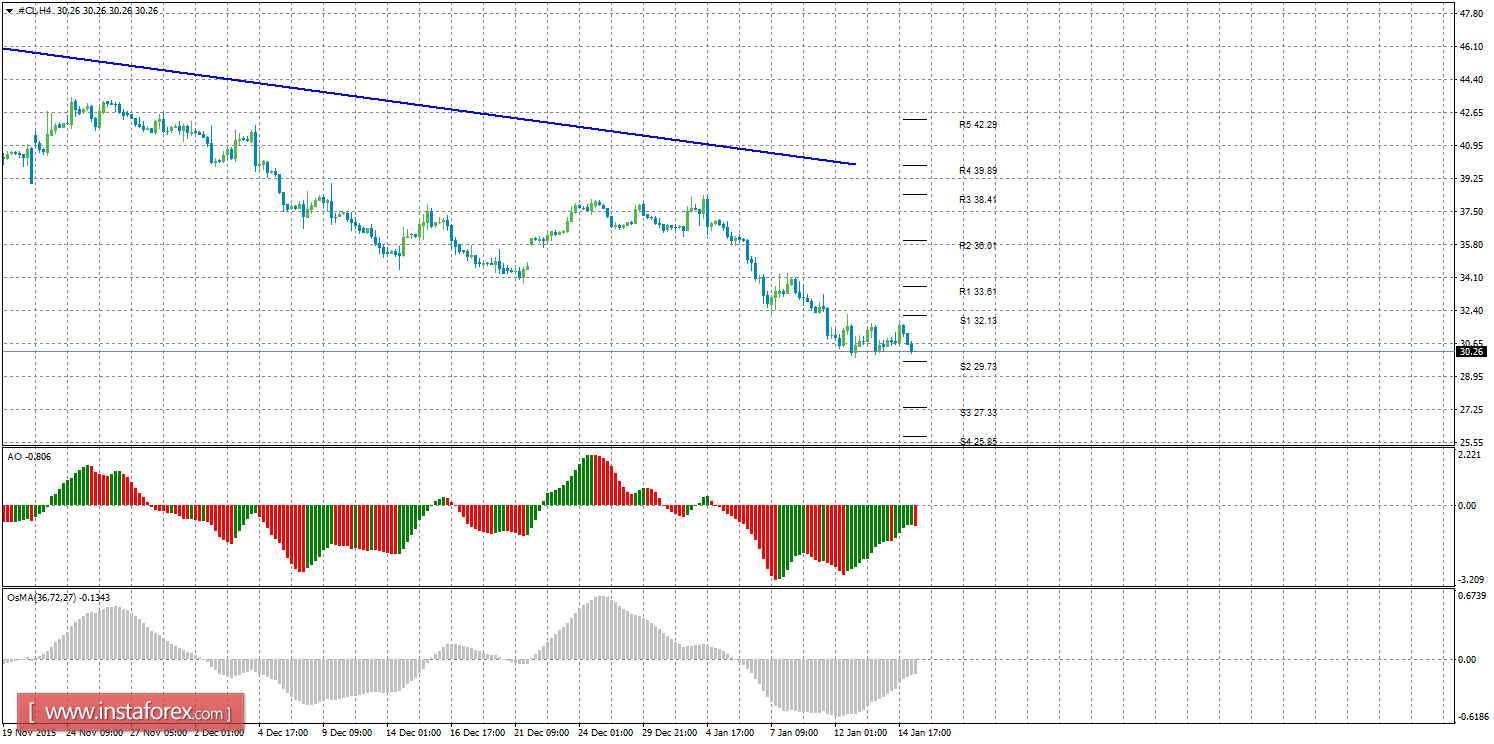
Task: Click the -0.6186 OsMA scale value
Action: pyautogui.click(x=1472, y=717)
